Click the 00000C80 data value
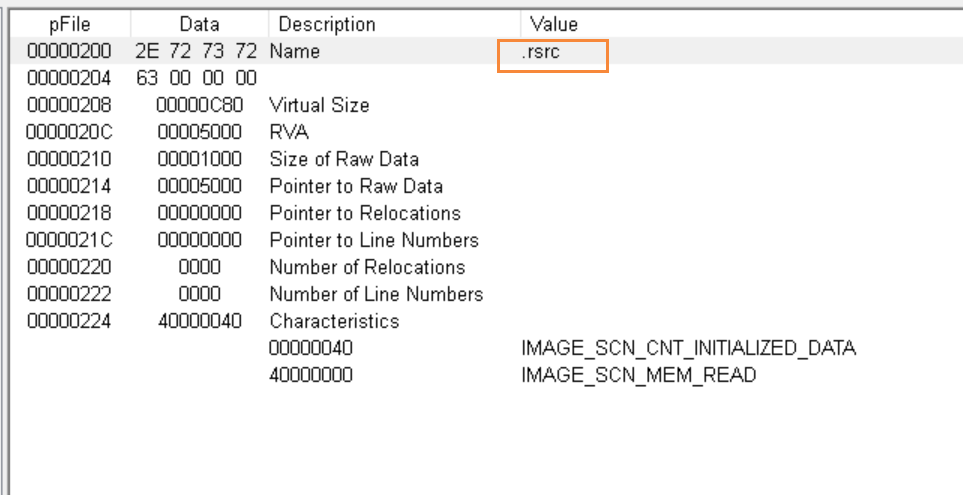Viewport: 963px width, 495px height. (x=200, y=105)
